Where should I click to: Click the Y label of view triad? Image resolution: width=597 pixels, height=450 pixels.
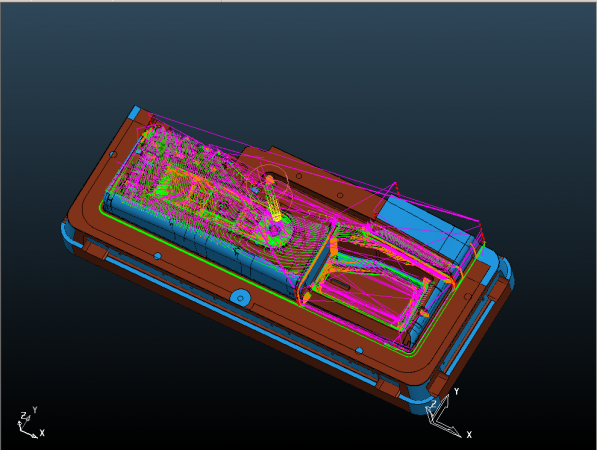pos(35,410)
